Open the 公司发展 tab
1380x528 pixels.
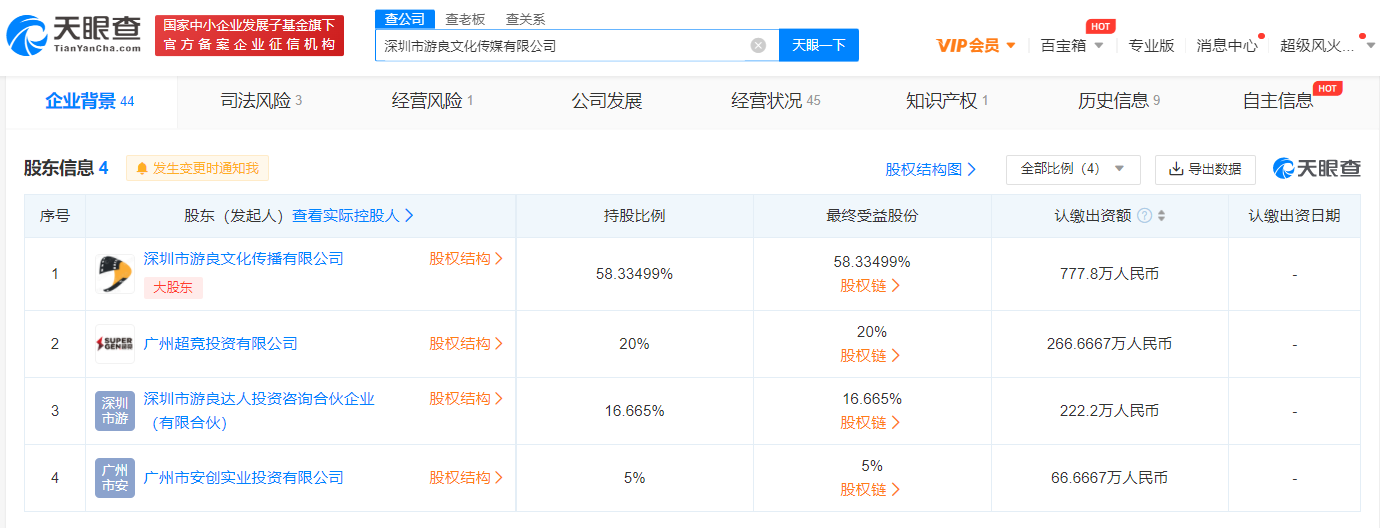click(606, 101)
